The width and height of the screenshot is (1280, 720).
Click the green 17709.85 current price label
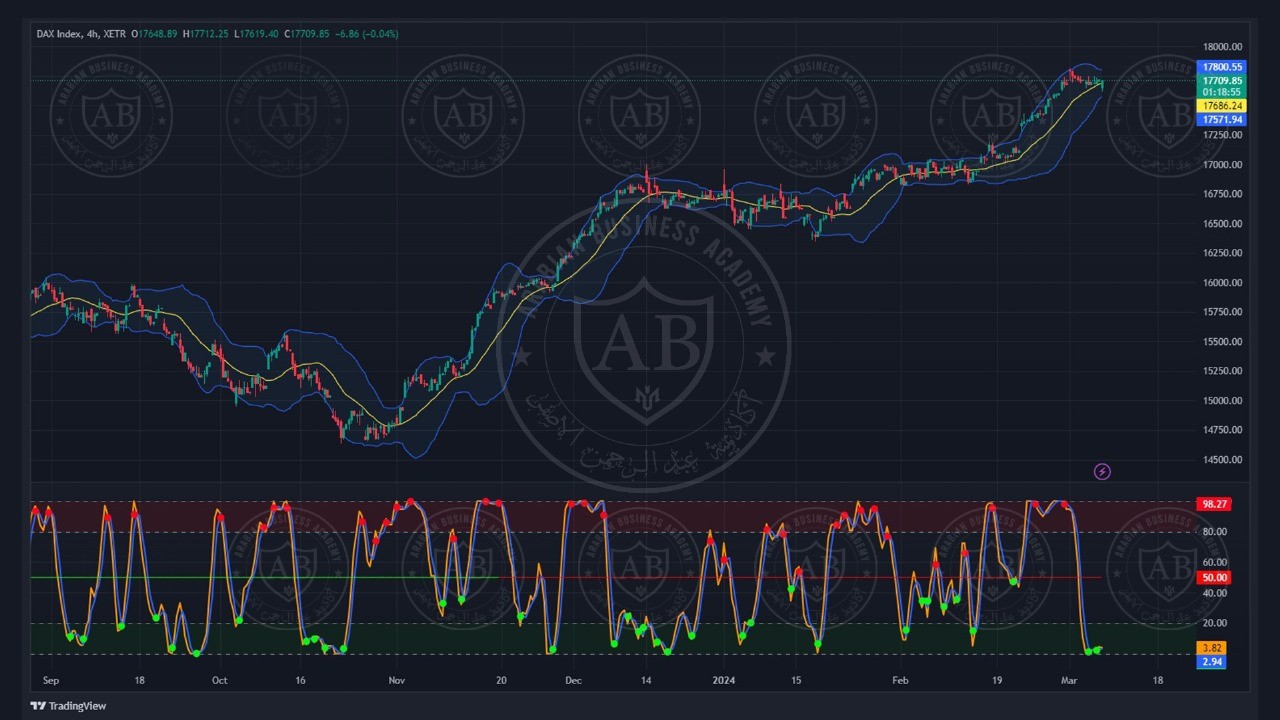(1221, 81)
